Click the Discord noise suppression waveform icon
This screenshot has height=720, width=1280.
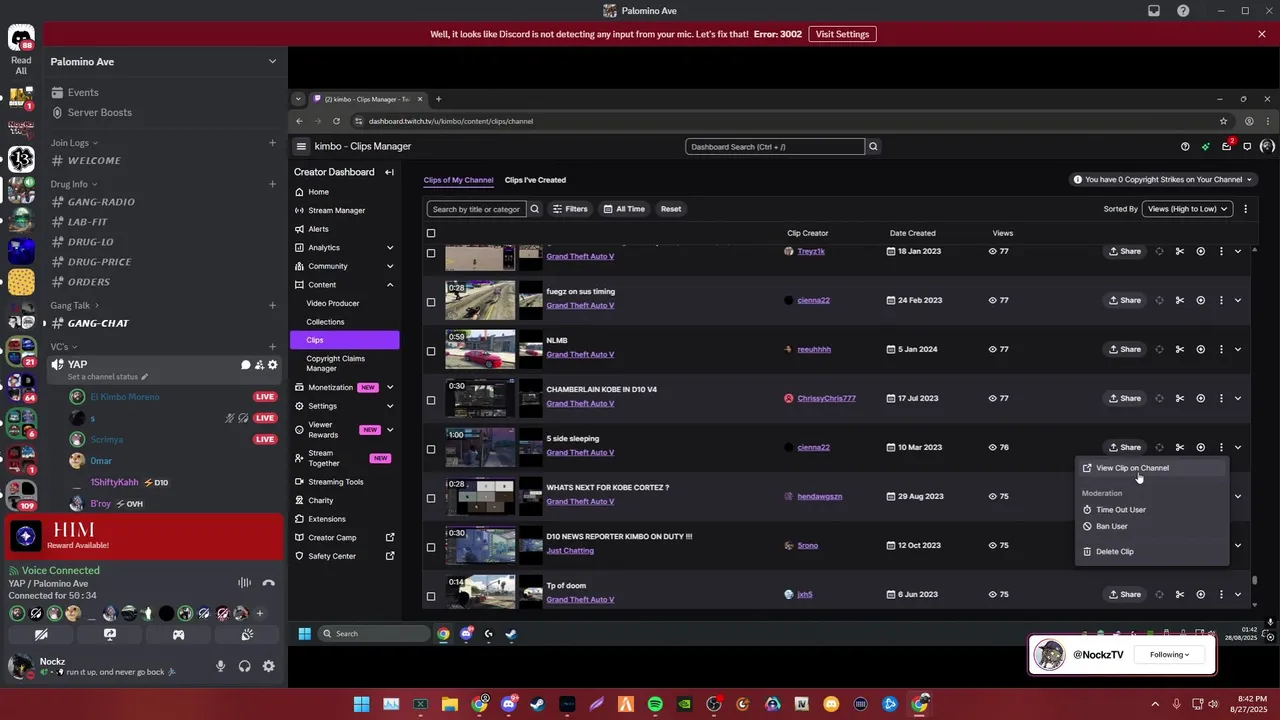point(244,583)
